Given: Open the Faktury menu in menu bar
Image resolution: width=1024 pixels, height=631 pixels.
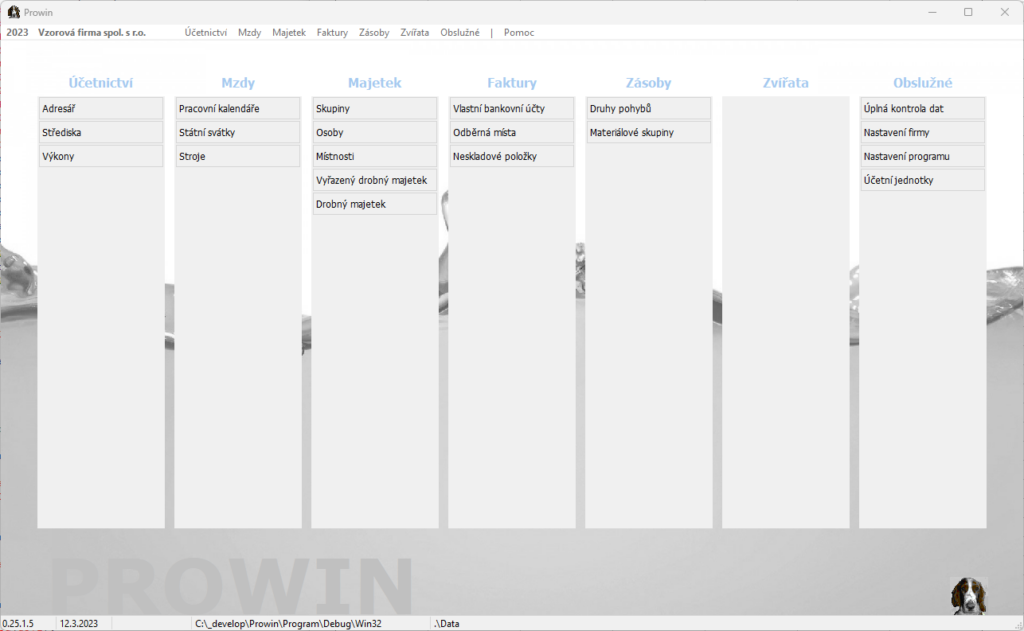Looking at the screenshot, I should coord(332,33).
